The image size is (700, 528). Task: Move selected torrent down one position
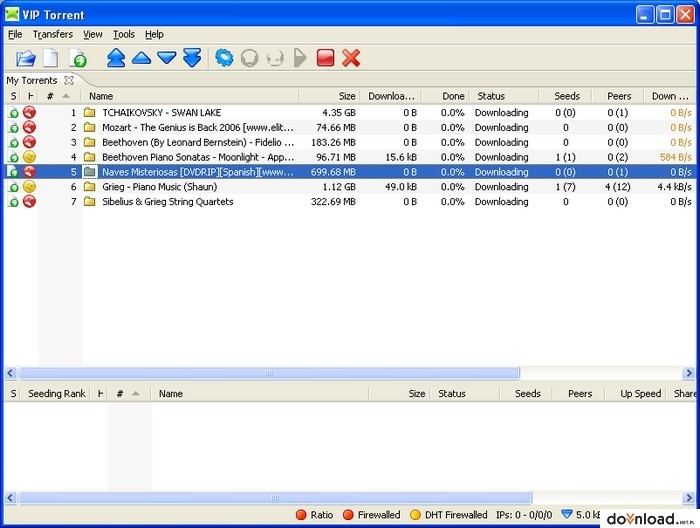167,58
